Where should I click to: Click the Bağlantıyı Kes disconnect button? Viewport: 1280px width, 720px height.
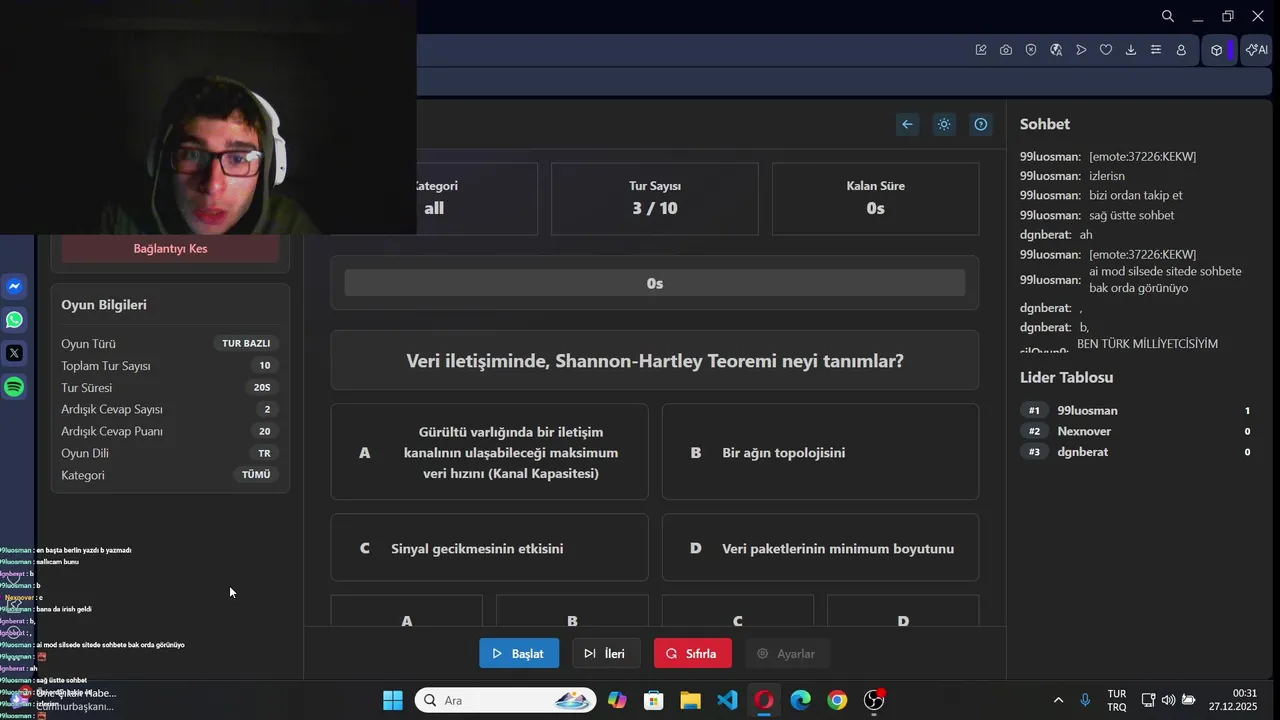170,248
